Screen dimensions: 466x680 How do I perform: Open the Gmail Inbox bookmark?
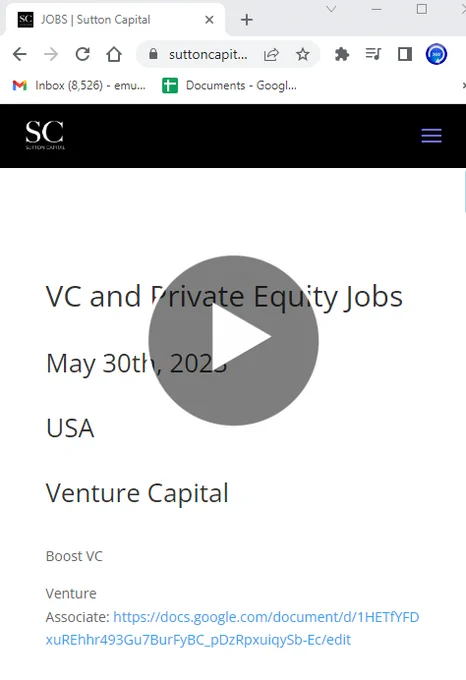[79, 85]
